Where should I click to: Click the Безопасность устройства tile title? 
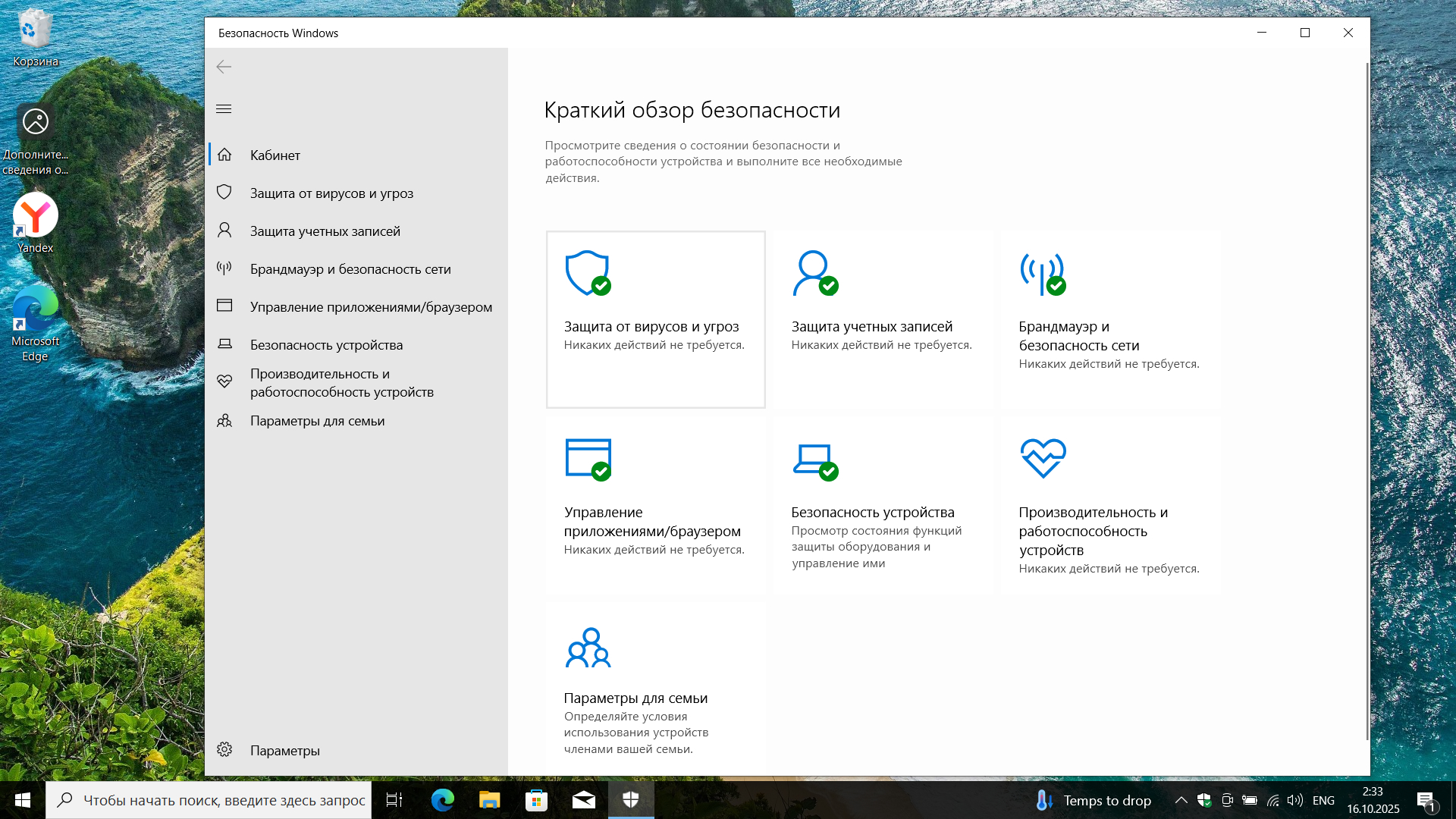coord(872,513)
